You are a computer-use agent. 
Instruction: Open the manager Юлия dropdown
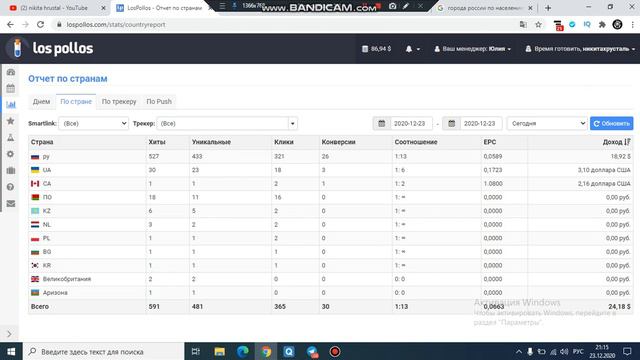(473, 49)
